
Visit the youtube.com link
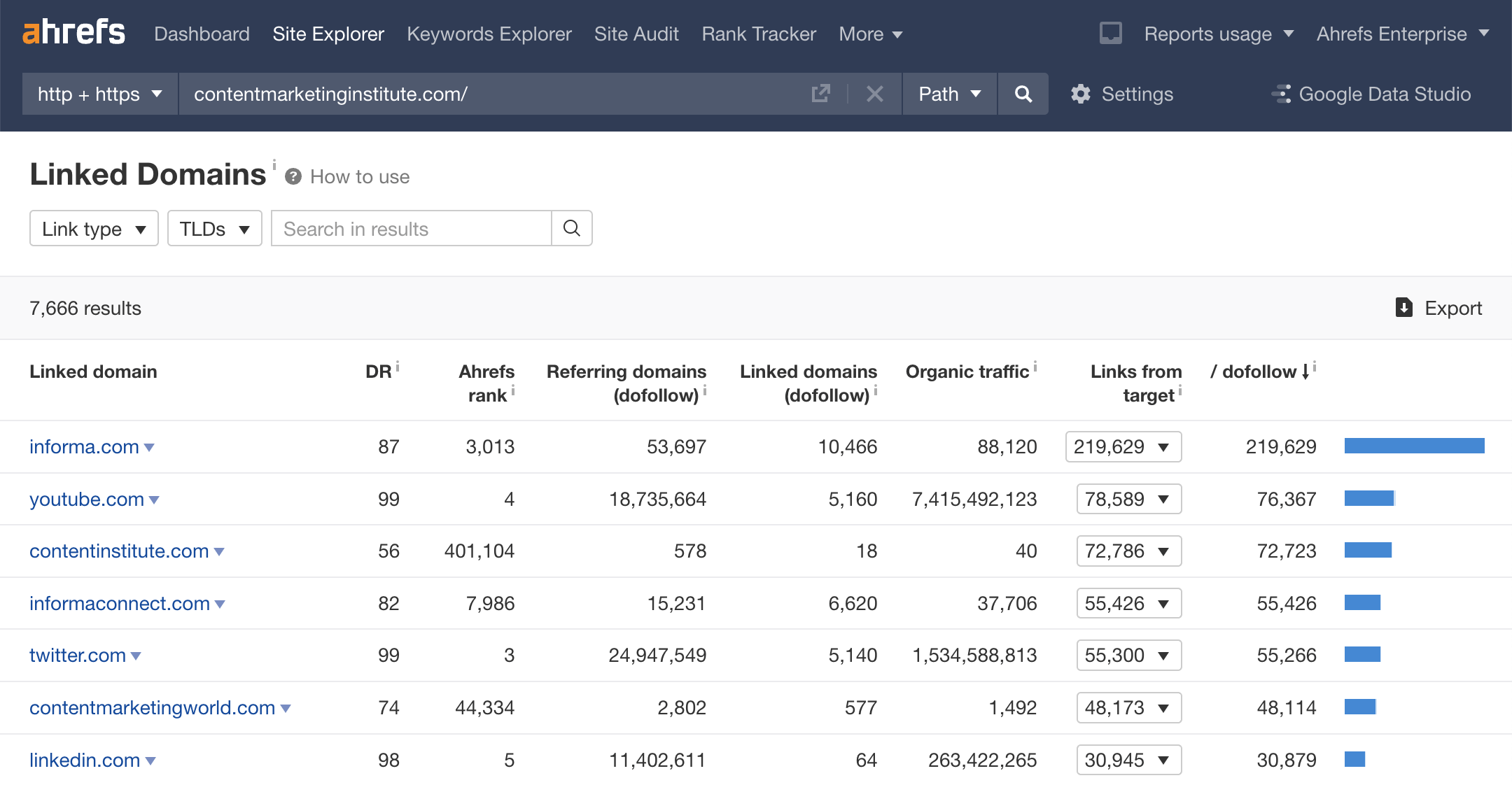pyautogui.click(x=87, y=499)
